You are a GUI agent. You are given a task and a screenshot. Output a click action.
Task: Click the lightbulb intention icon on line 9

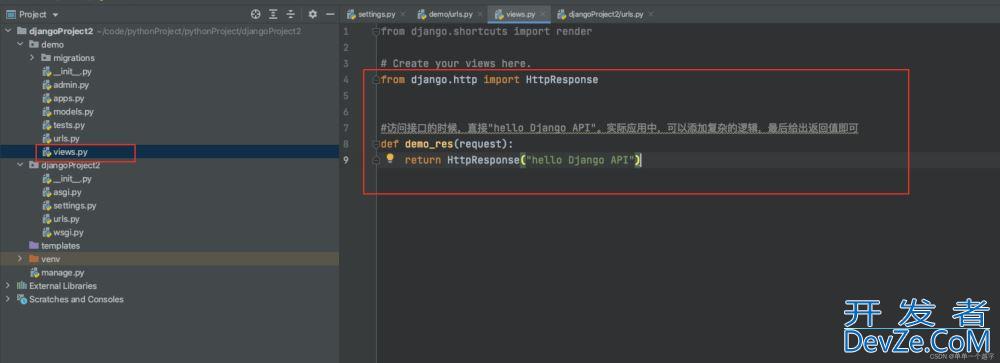coord(390,159)
